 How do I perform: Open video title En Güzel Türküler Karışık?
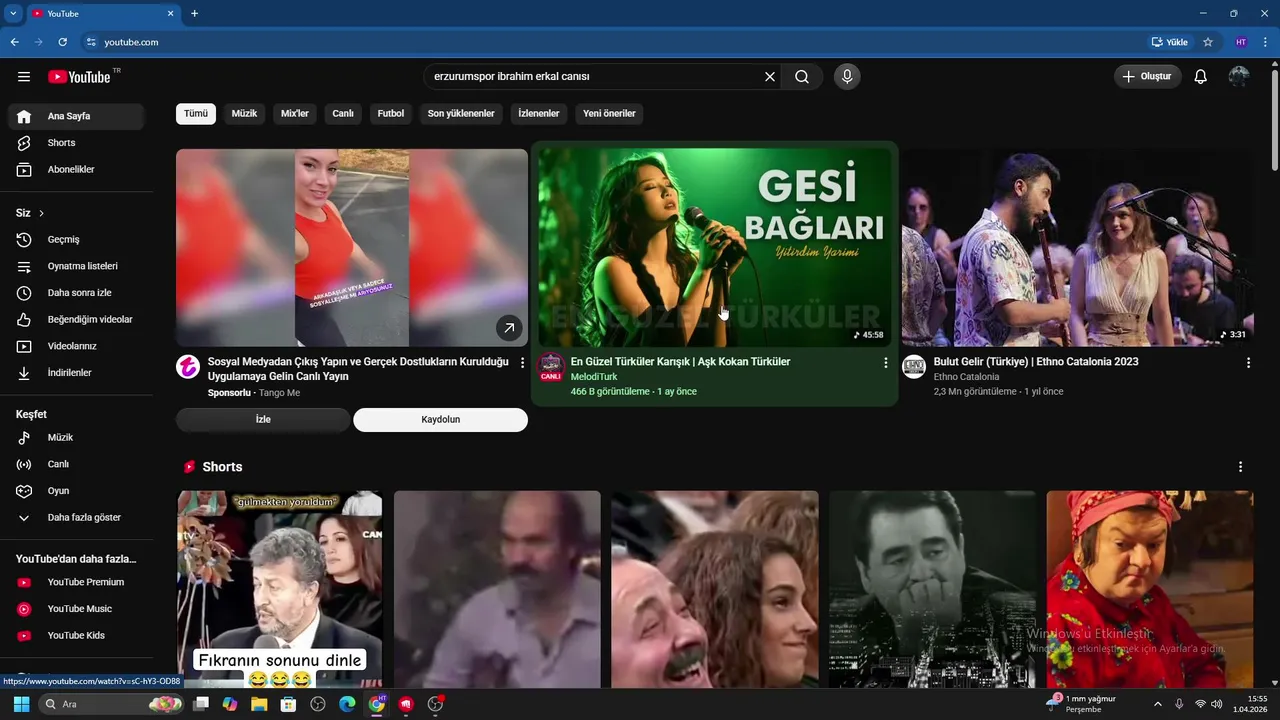680,362
